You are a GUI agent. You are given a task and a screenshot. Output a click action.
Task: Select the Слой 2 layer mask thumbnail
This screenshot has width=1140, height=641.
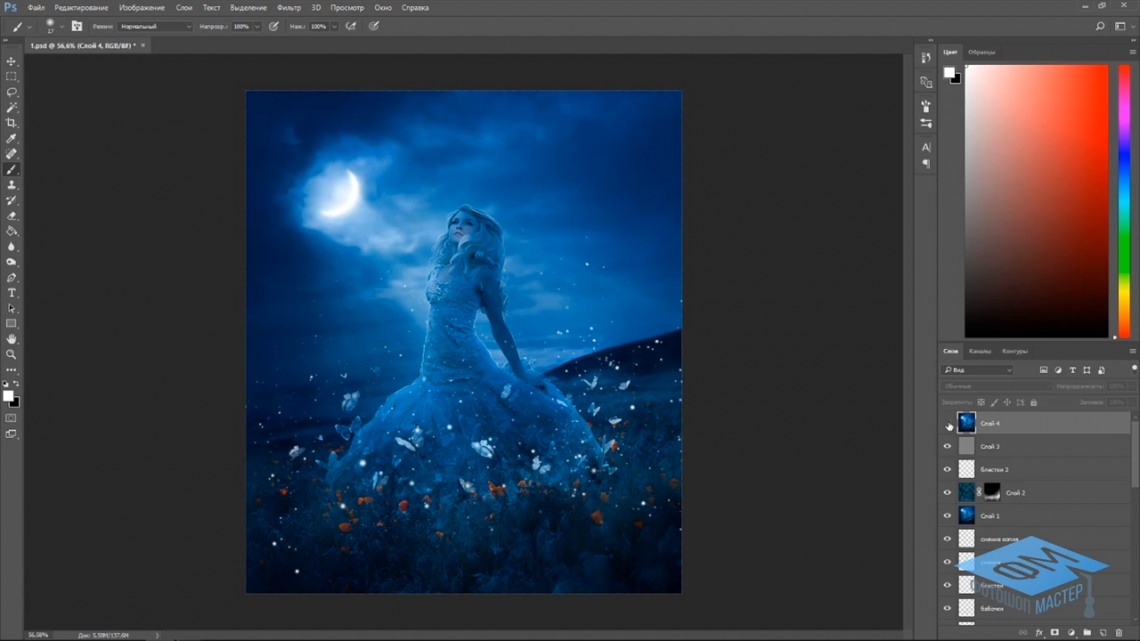[991, 492]
